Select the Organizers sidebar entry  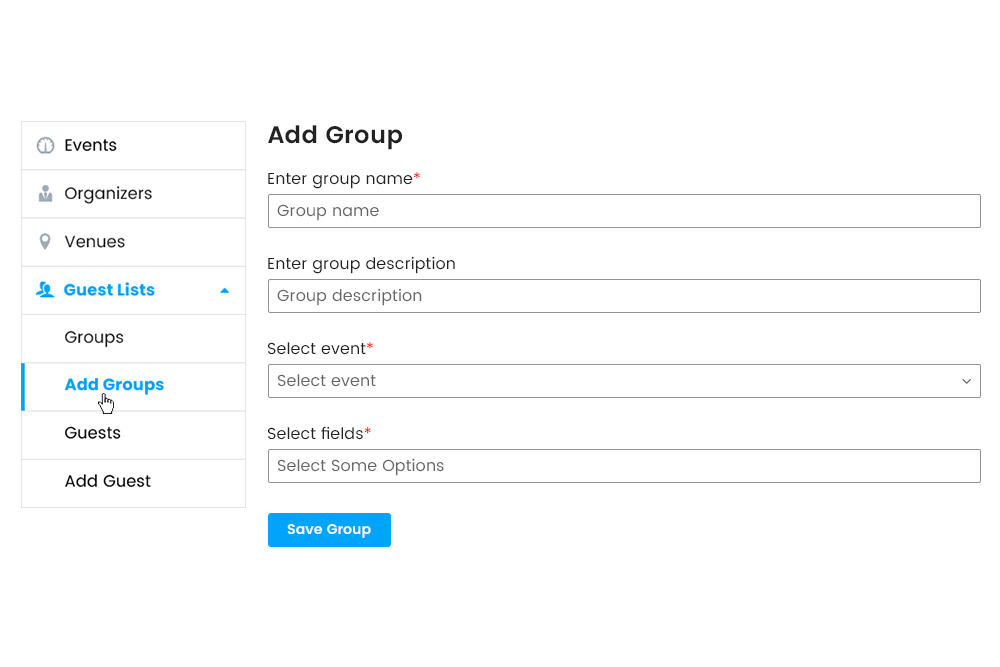[107, 193]
